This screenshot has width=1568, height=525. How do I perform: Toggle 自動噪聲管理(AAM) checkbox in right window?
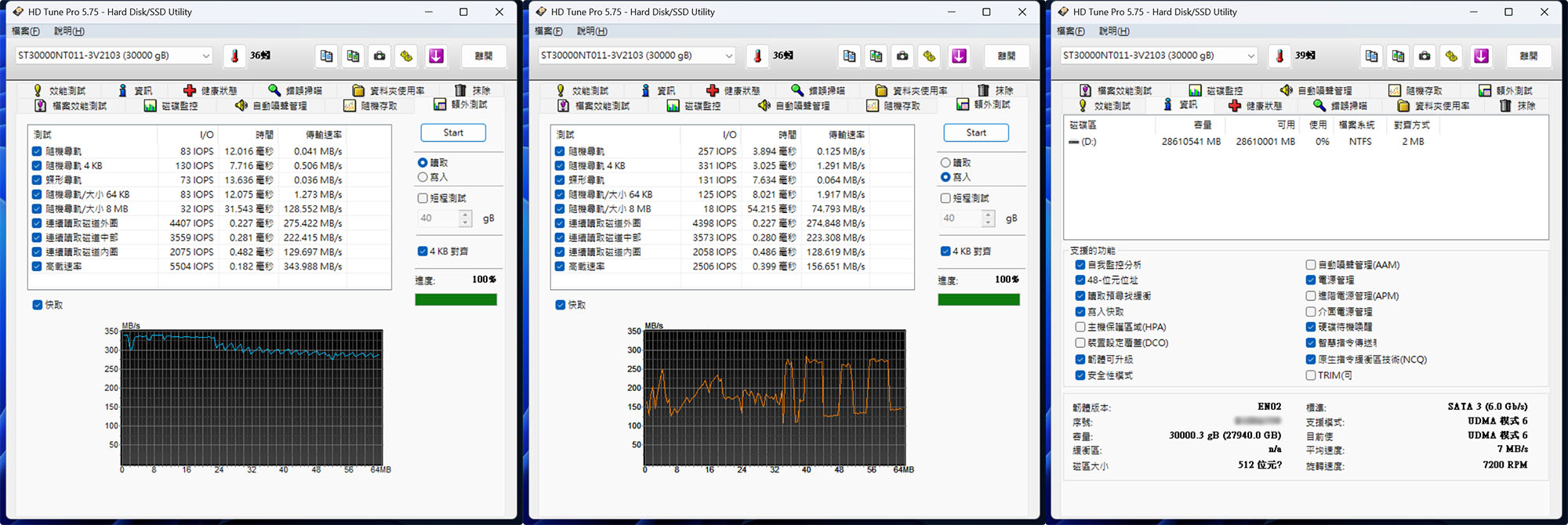point(1311,265)
